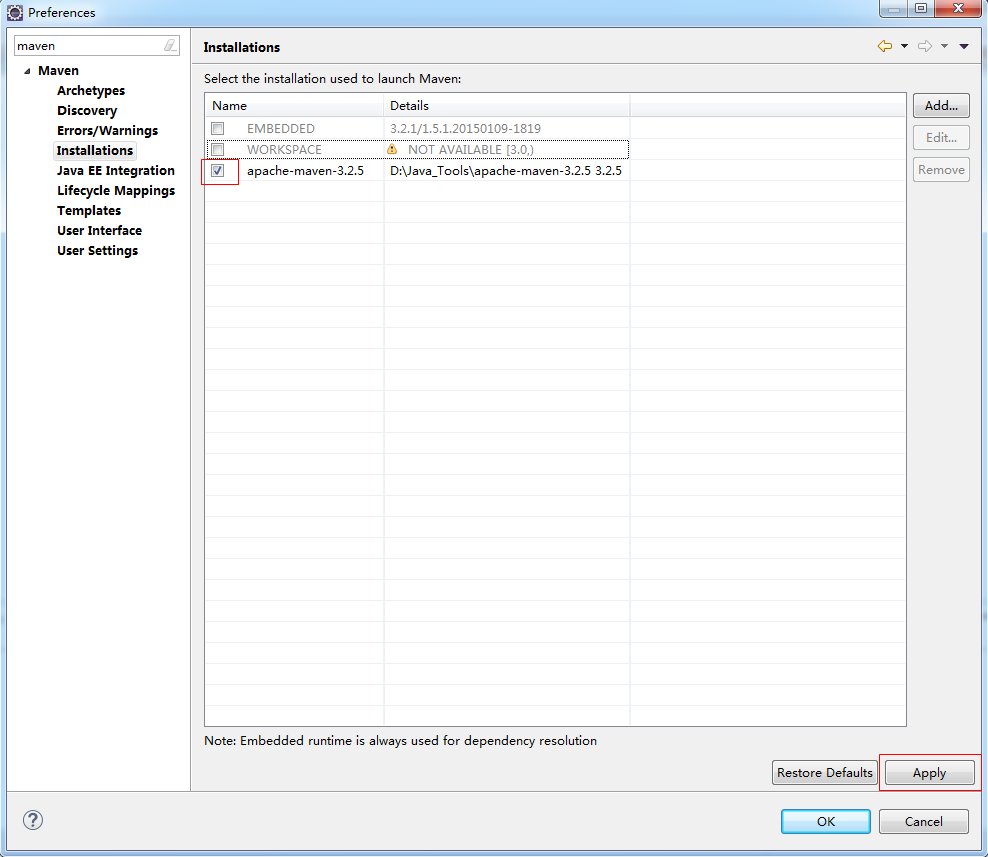Collapse the Maven tree node

click(x=27, y=71)
